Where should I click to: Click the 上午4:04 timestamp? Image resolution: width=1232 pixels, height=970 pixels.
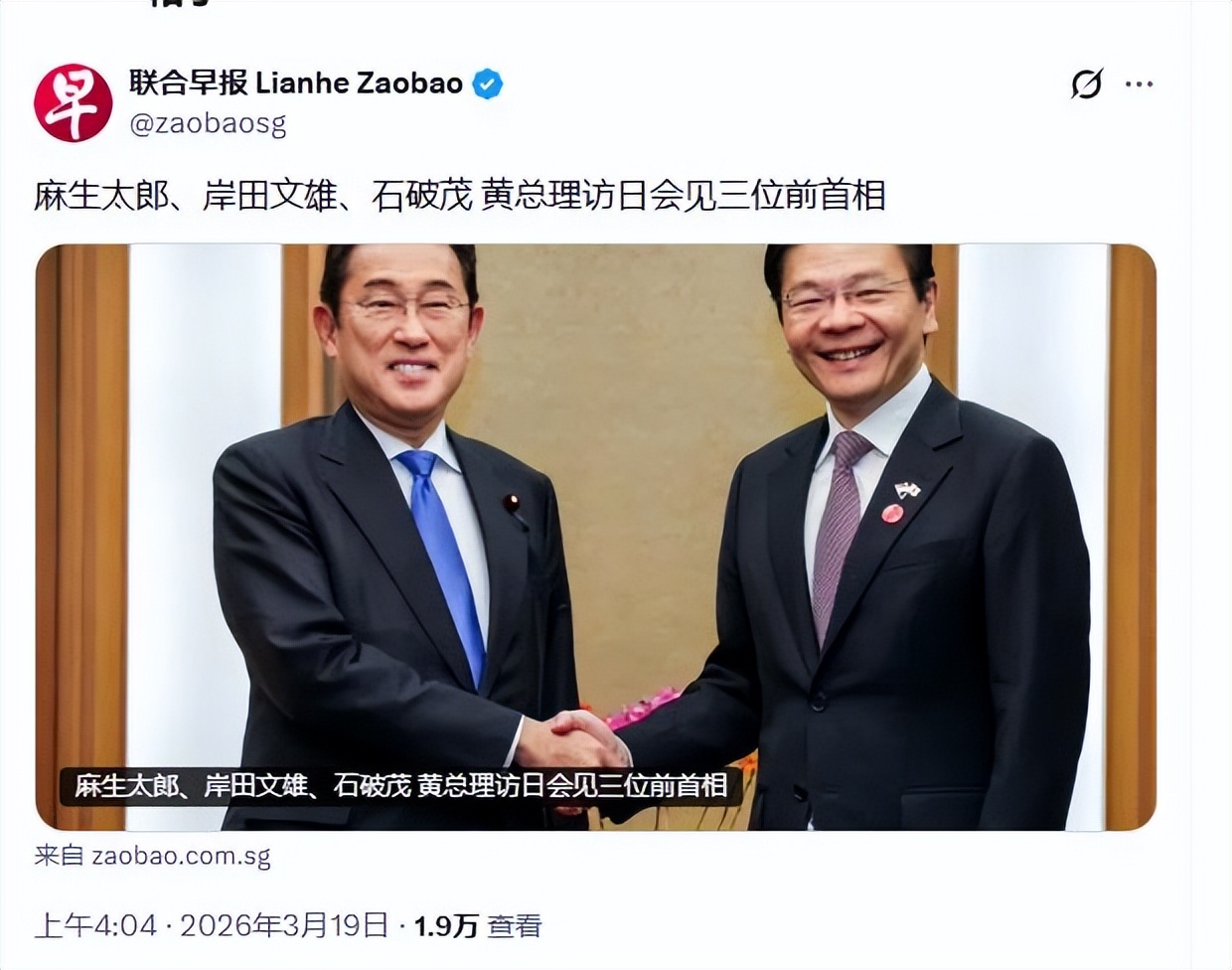pos(96,926)
